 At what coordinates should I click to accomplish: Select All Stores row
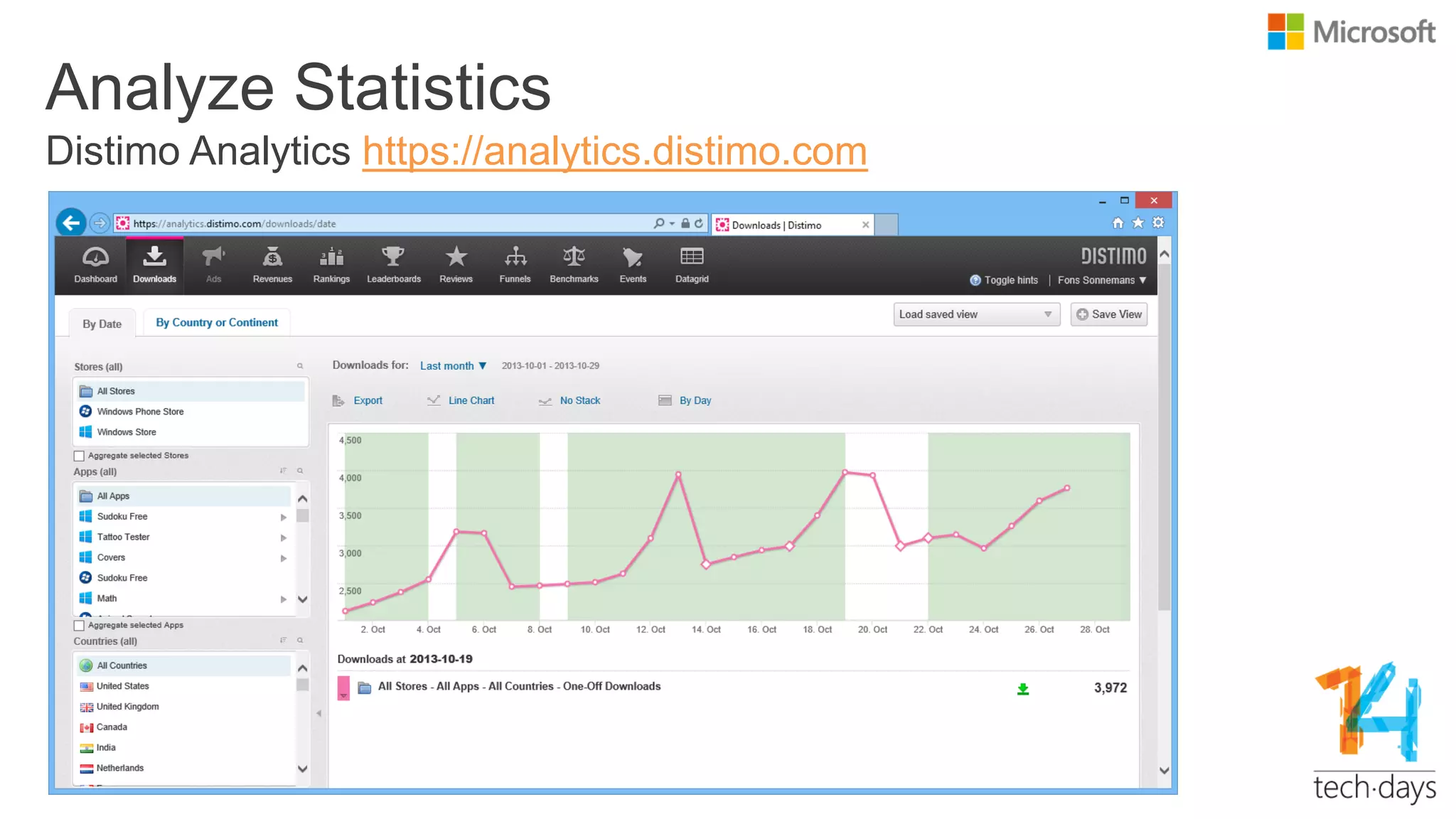click(x=191, y=391)
